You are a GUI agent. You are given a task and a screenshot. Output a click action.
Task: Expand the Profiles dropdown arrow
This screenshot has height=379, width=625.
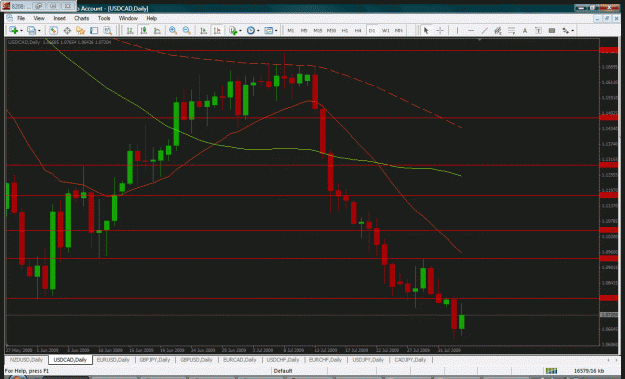click(x=39, y=31)
